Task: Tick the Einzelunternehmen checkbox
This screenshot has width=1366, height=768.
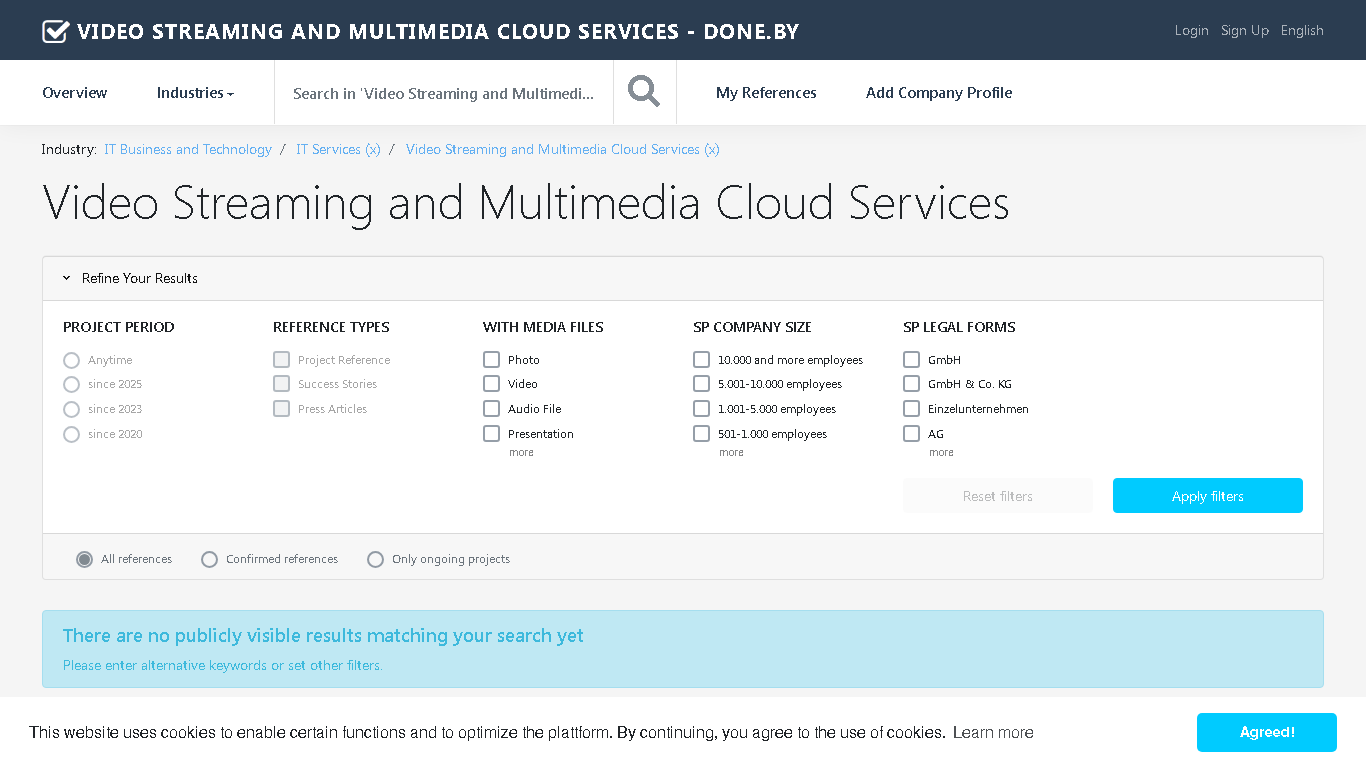Action: [911, 408]
